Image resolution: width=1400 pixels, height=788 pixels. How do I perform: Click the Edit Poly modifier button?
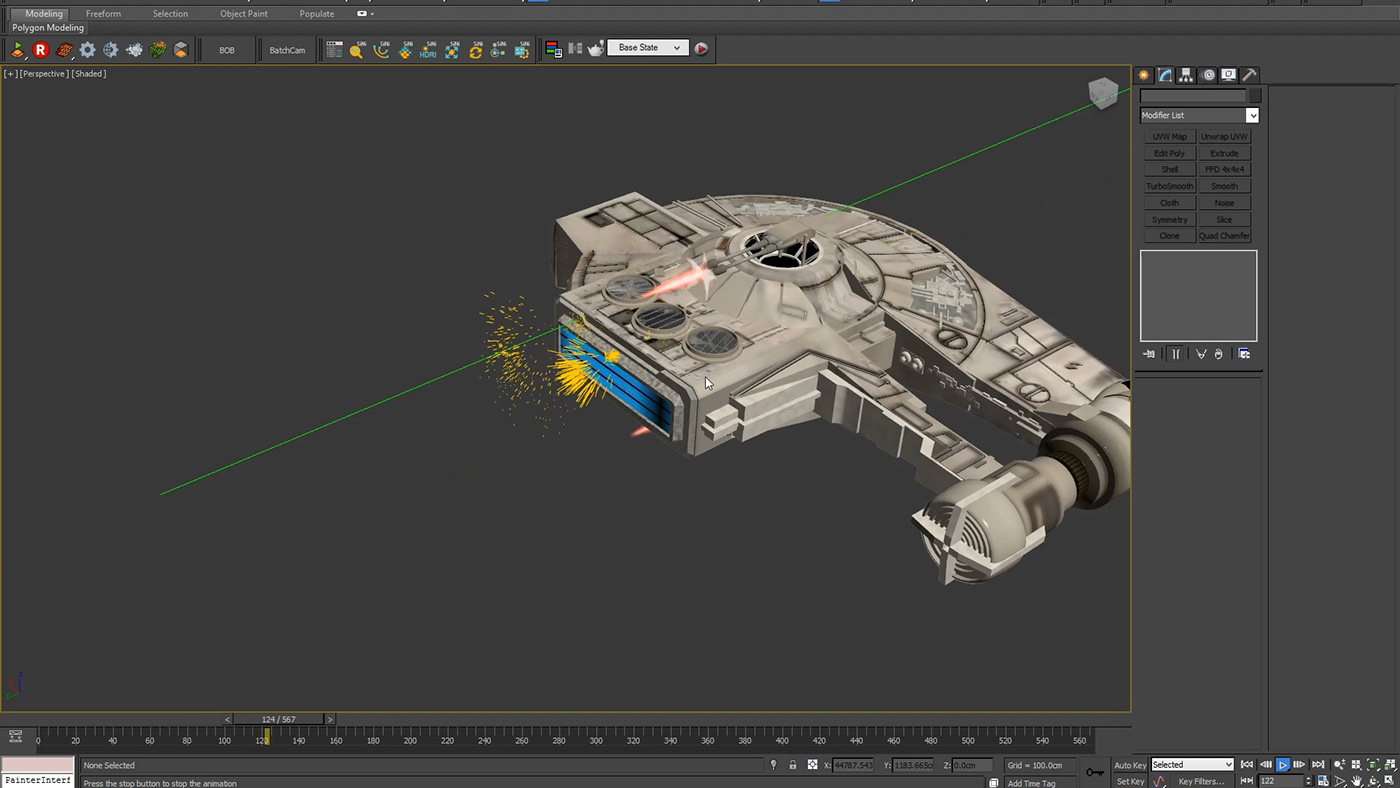[1169, 154]
